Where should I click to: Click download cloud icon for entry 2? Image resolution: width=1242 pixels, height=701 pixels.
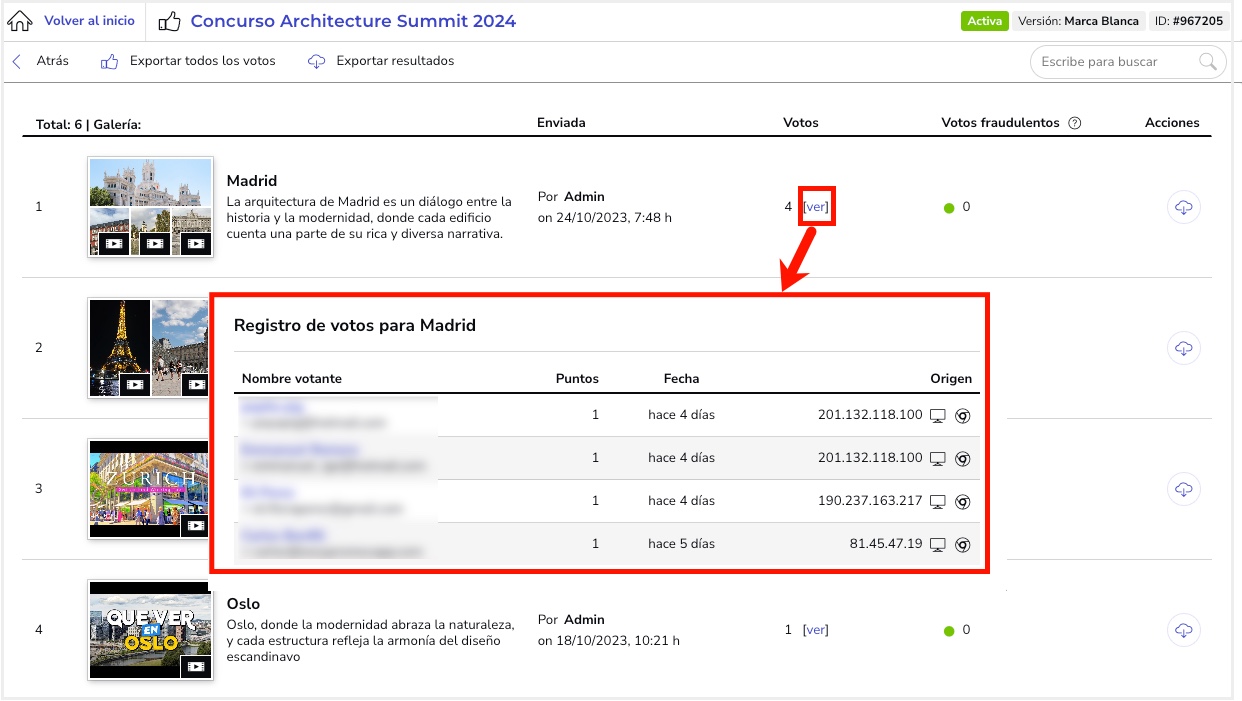pyautogui.click(x=1183, y=348)
